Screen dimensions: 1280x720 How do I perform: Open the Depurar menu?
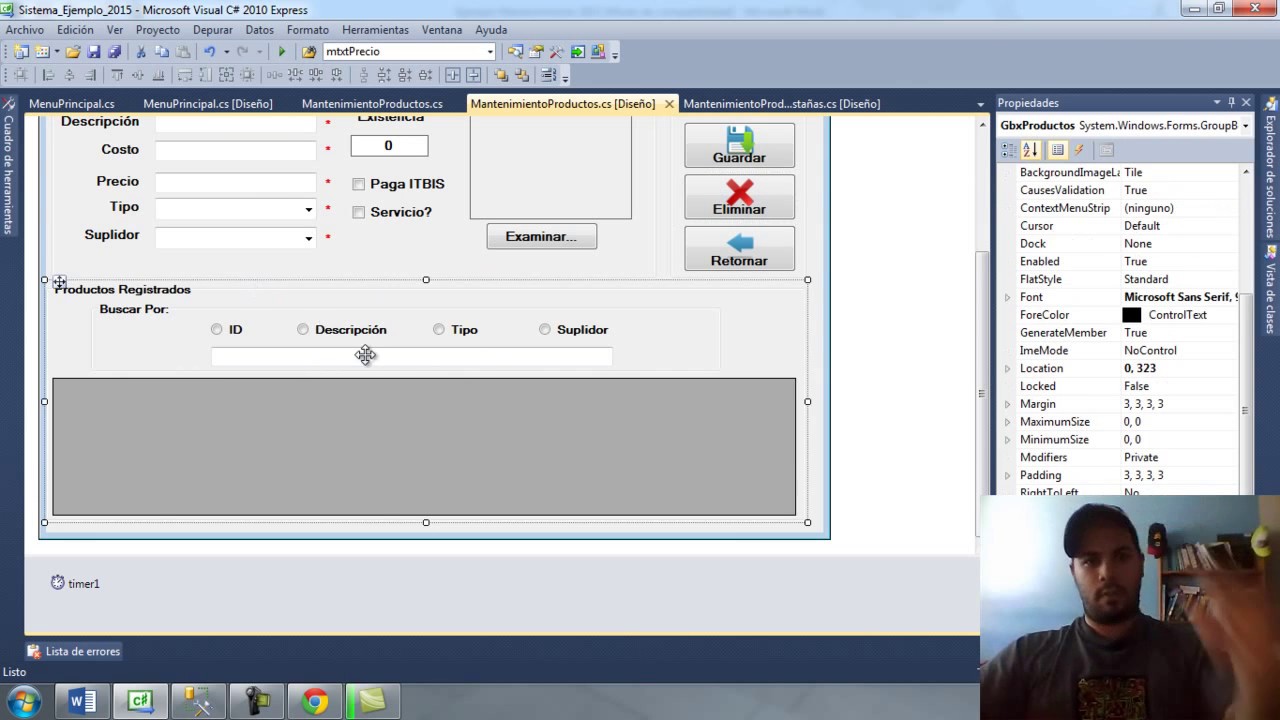(213, 30)
